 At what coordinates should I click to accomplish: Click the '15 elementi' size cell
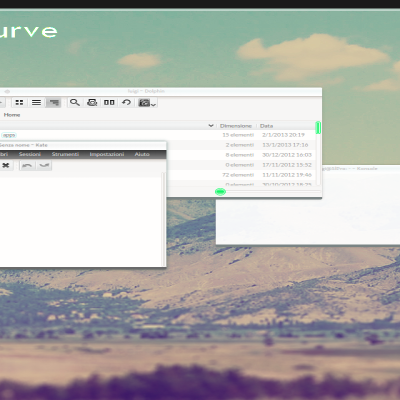pos(238,135)
